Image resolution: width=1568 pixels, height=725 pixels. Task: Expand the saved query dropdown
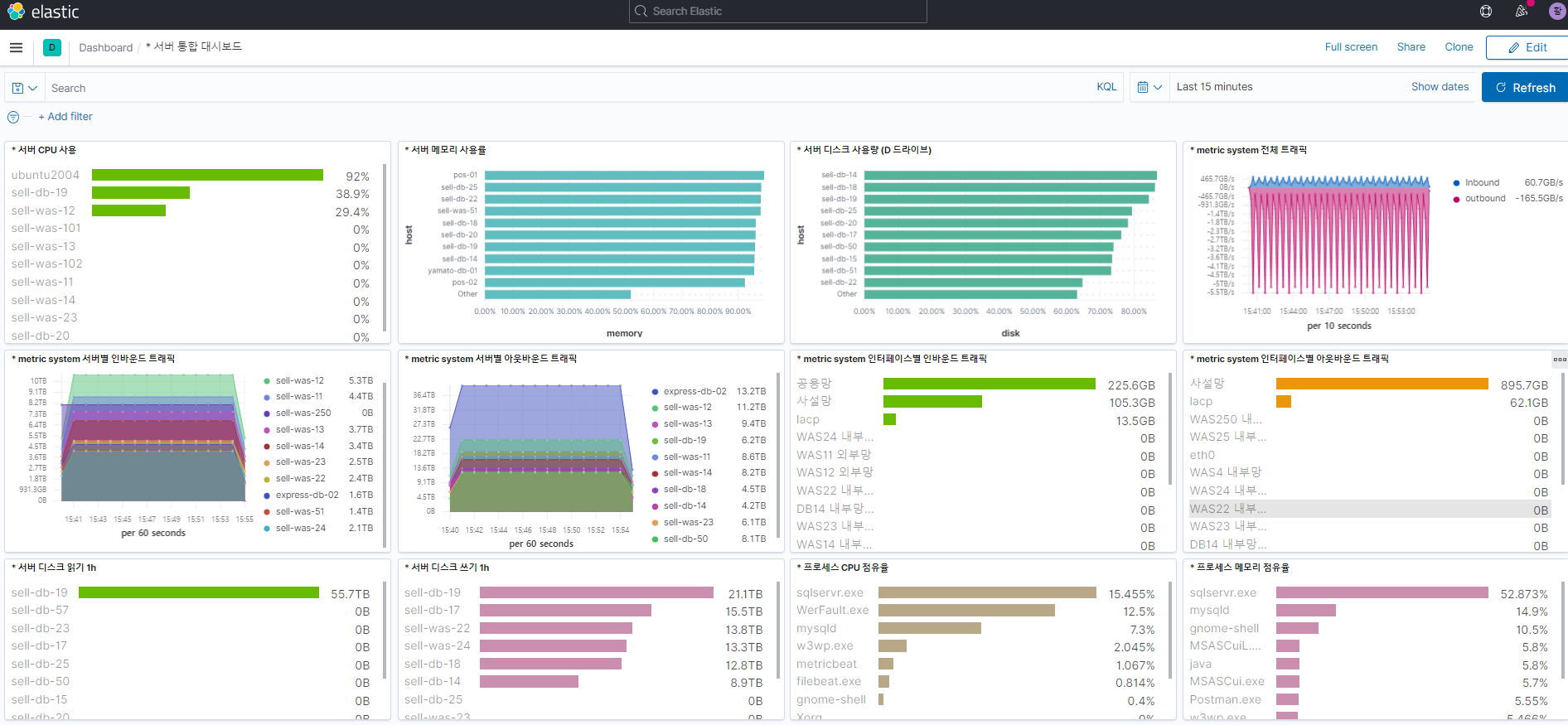25,88
